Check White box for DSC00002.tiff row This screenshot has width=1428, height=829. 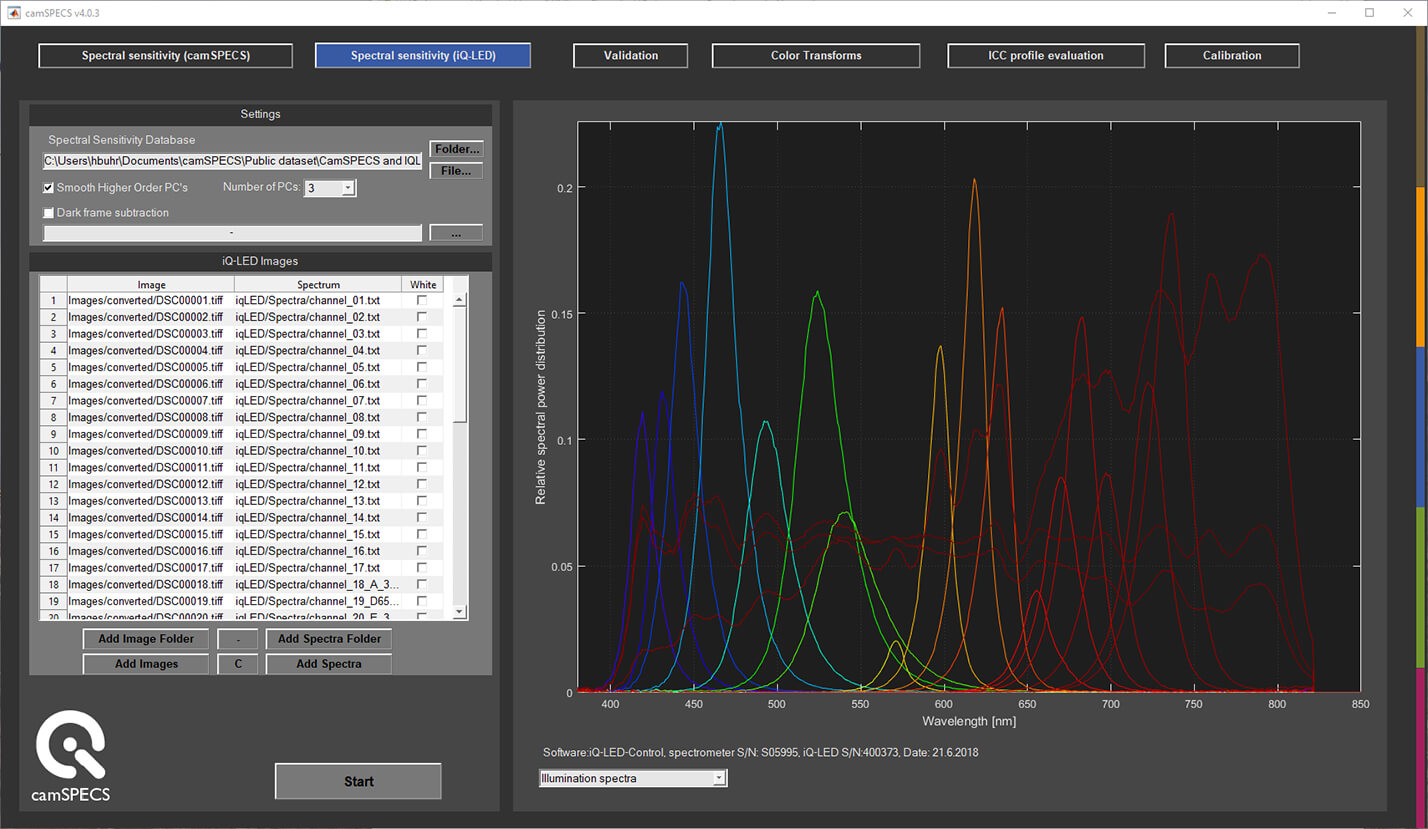click(422, 317)
